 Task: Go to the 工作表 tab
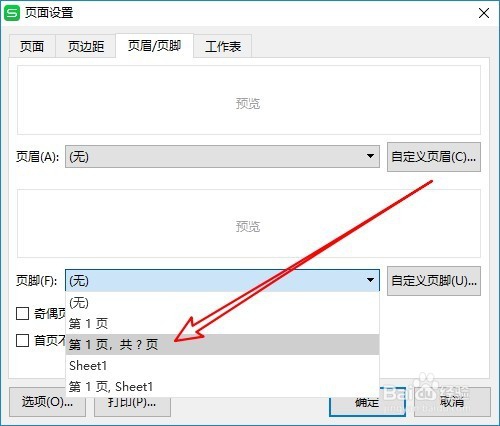pos(223,46)
